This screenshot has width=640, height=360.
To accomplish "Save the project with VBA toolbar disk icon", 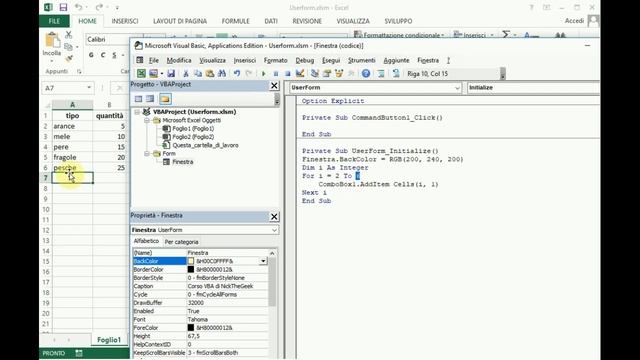I will [171, 73].
